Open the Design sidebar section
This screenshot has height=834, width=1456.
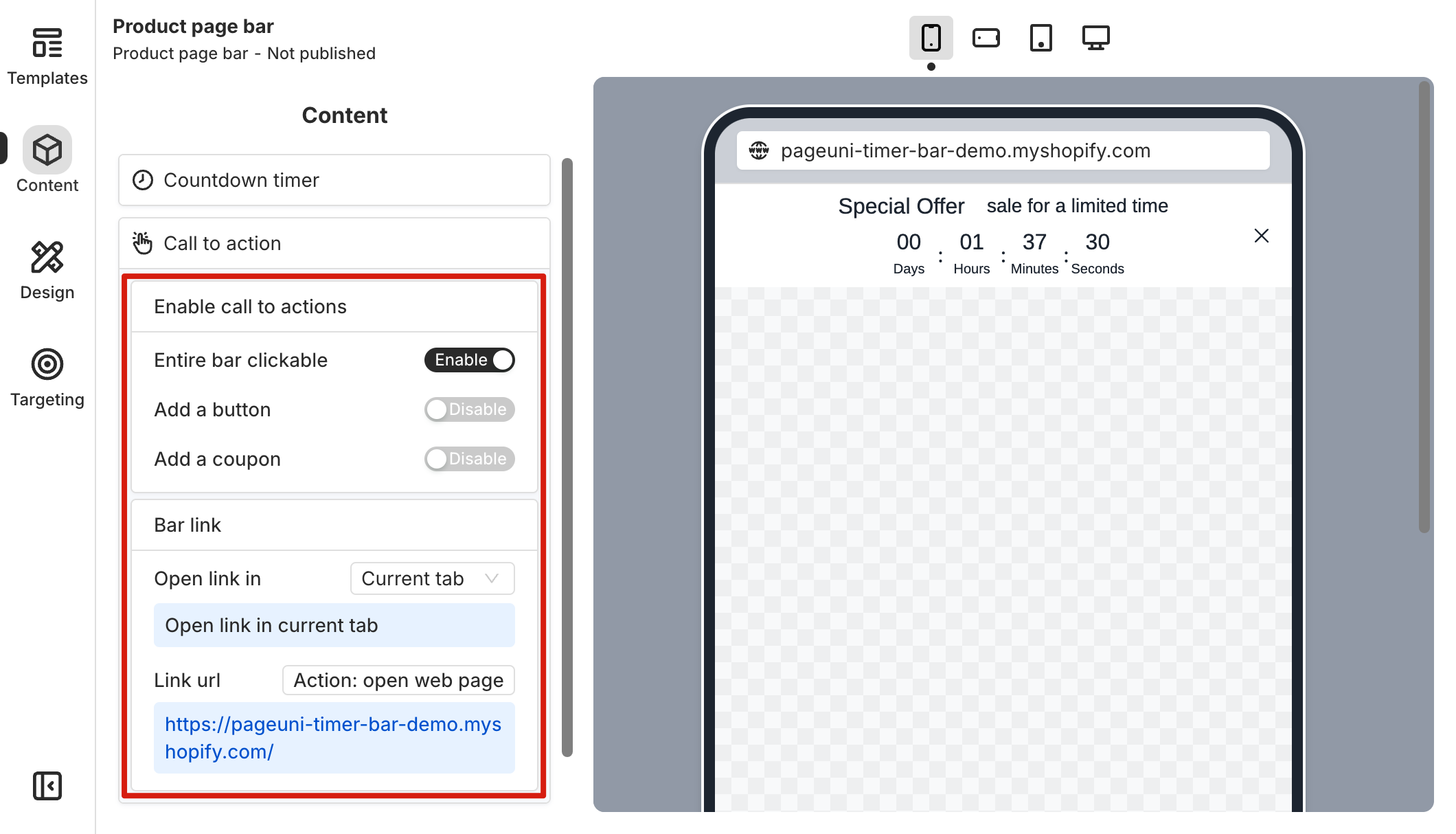(x=47, y=271)
